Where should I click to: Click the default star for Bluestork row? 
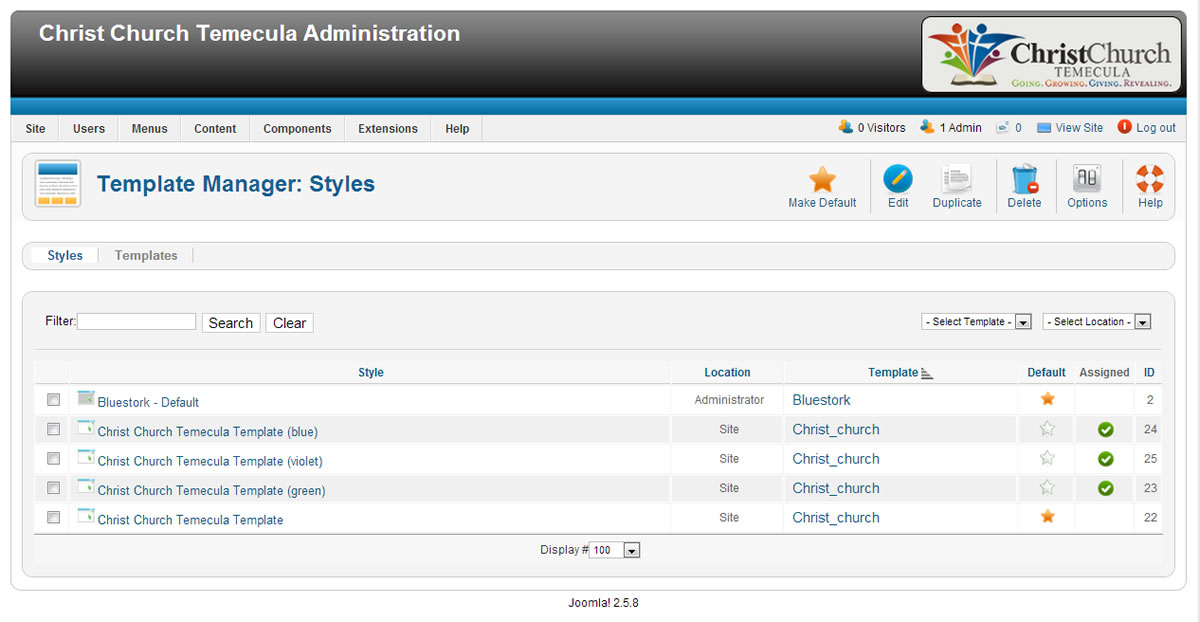(x=1047, y=399)
